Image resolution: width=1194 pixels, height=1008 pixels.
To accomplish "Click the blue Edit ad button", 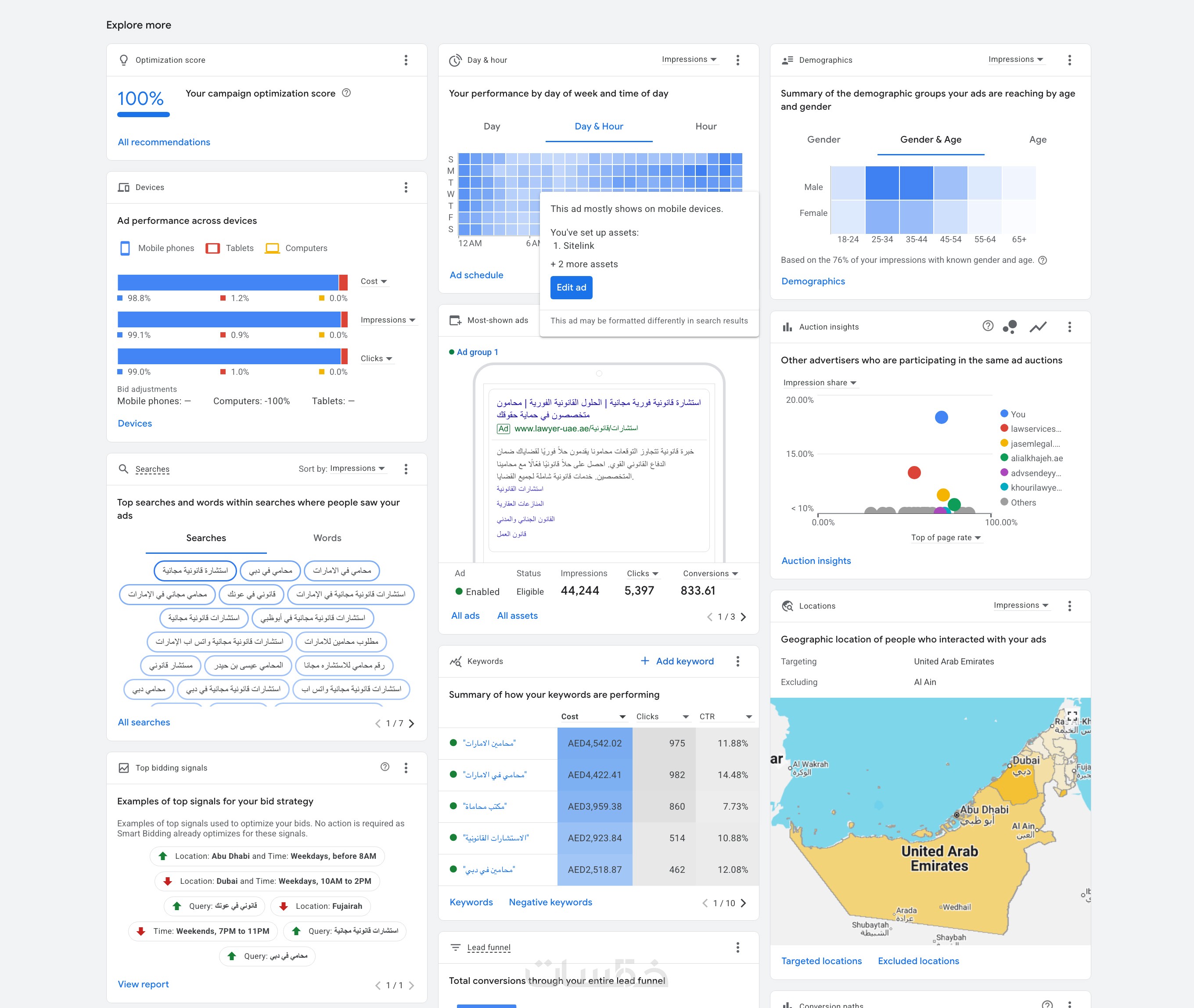I will coord(572,288).
